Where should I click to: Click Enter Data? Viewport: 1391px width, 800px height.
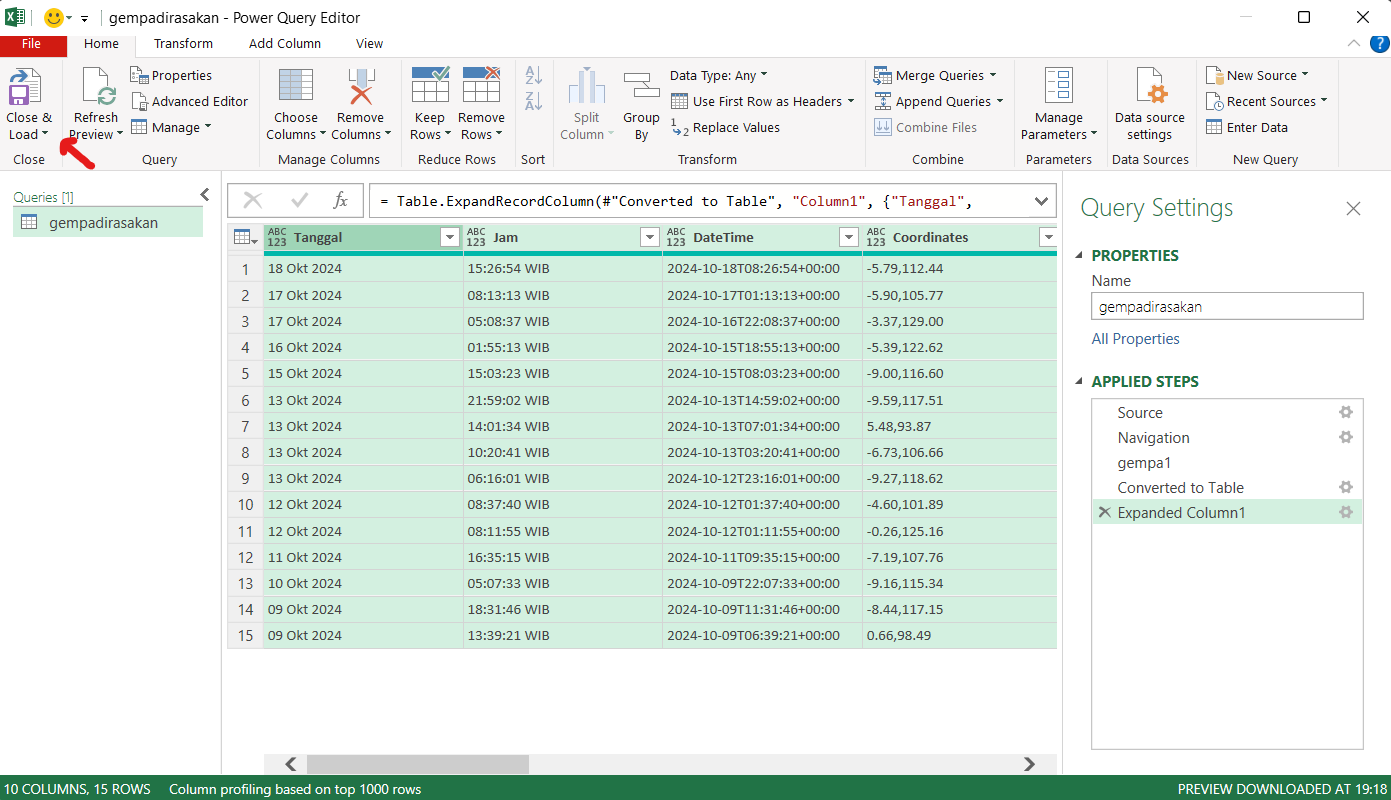(1247, 127)
